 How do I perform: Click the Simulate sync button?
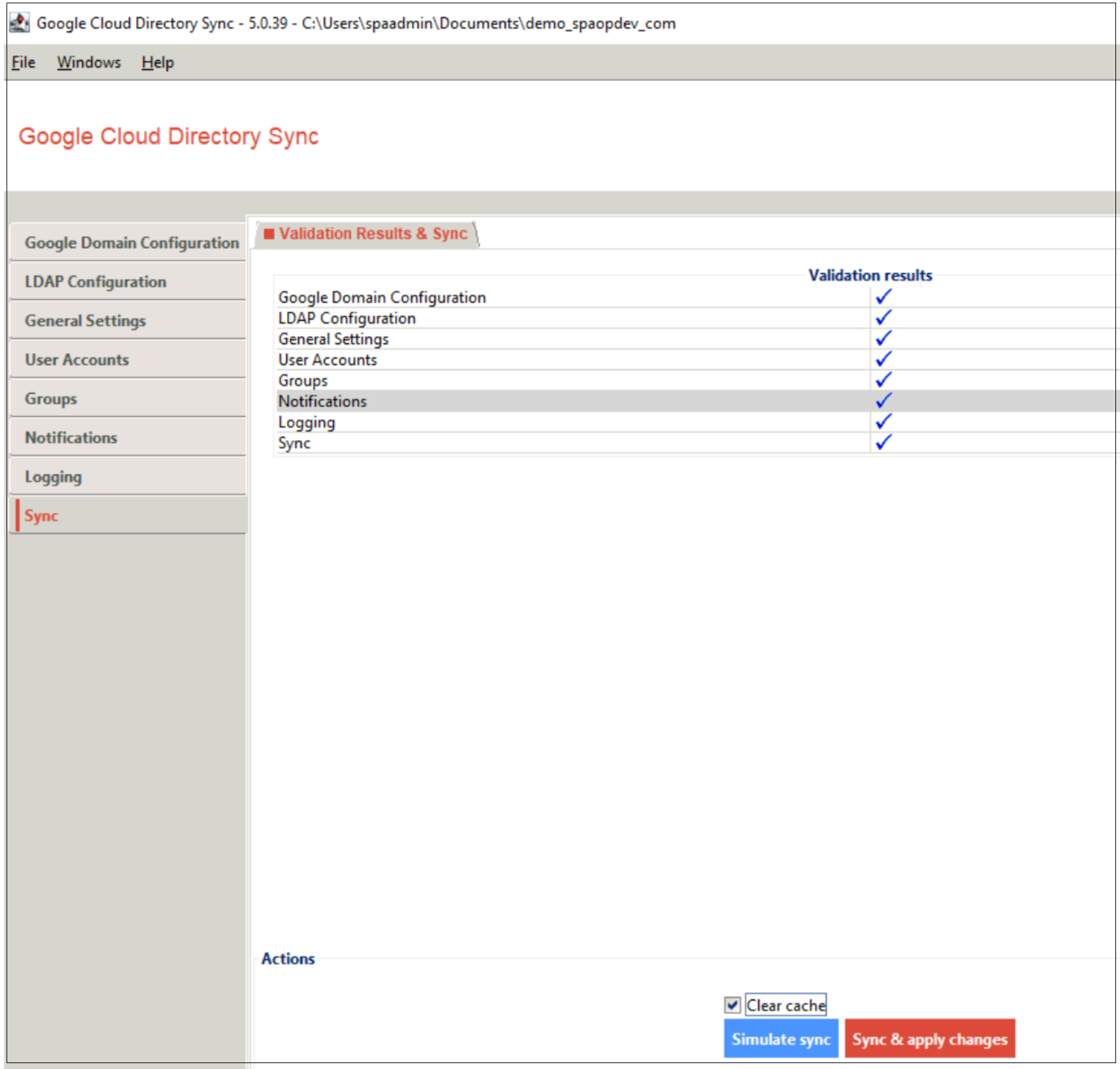781,1039
